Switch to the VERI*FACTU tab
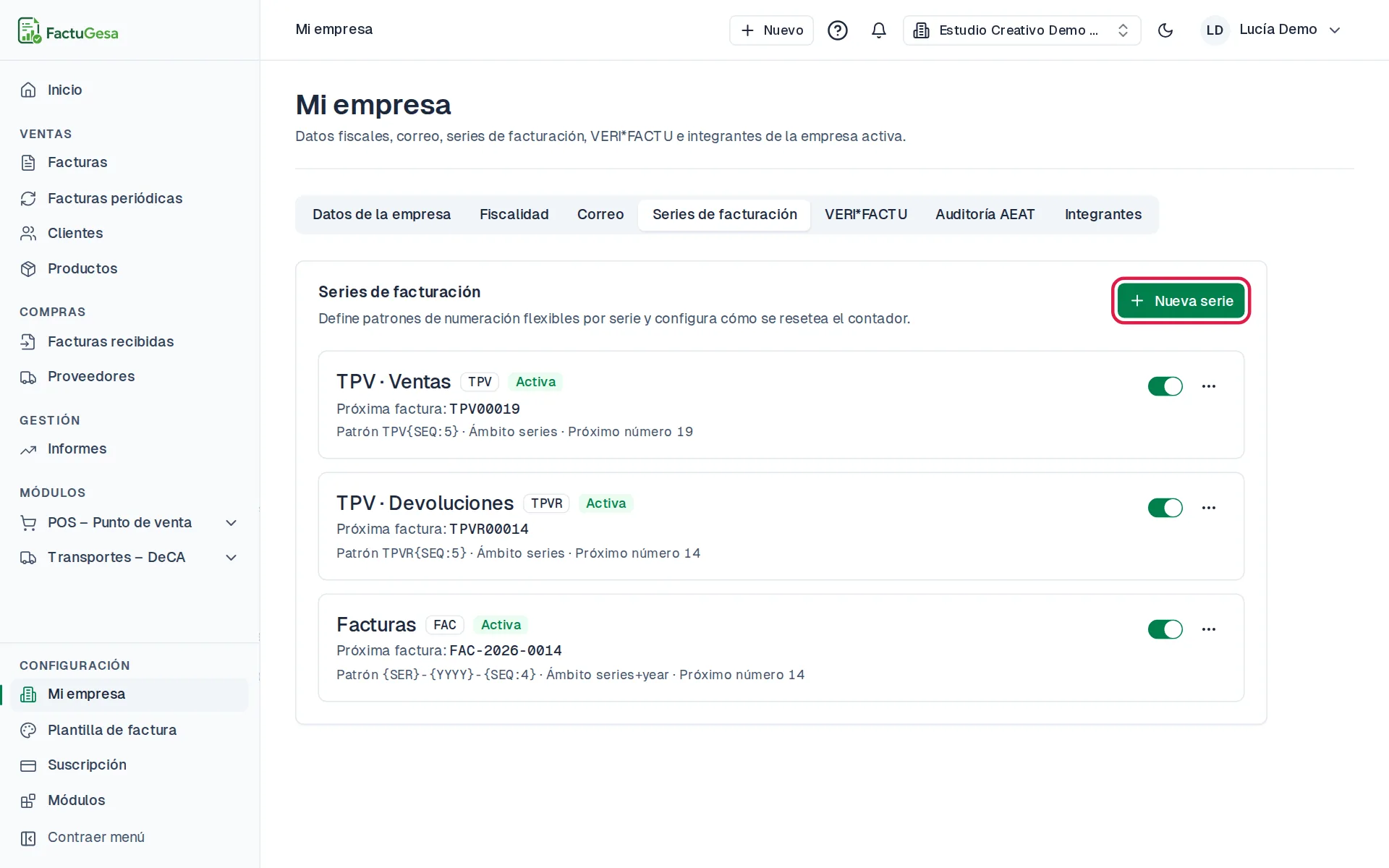1389x868 pixels. [x=865, y=215]
